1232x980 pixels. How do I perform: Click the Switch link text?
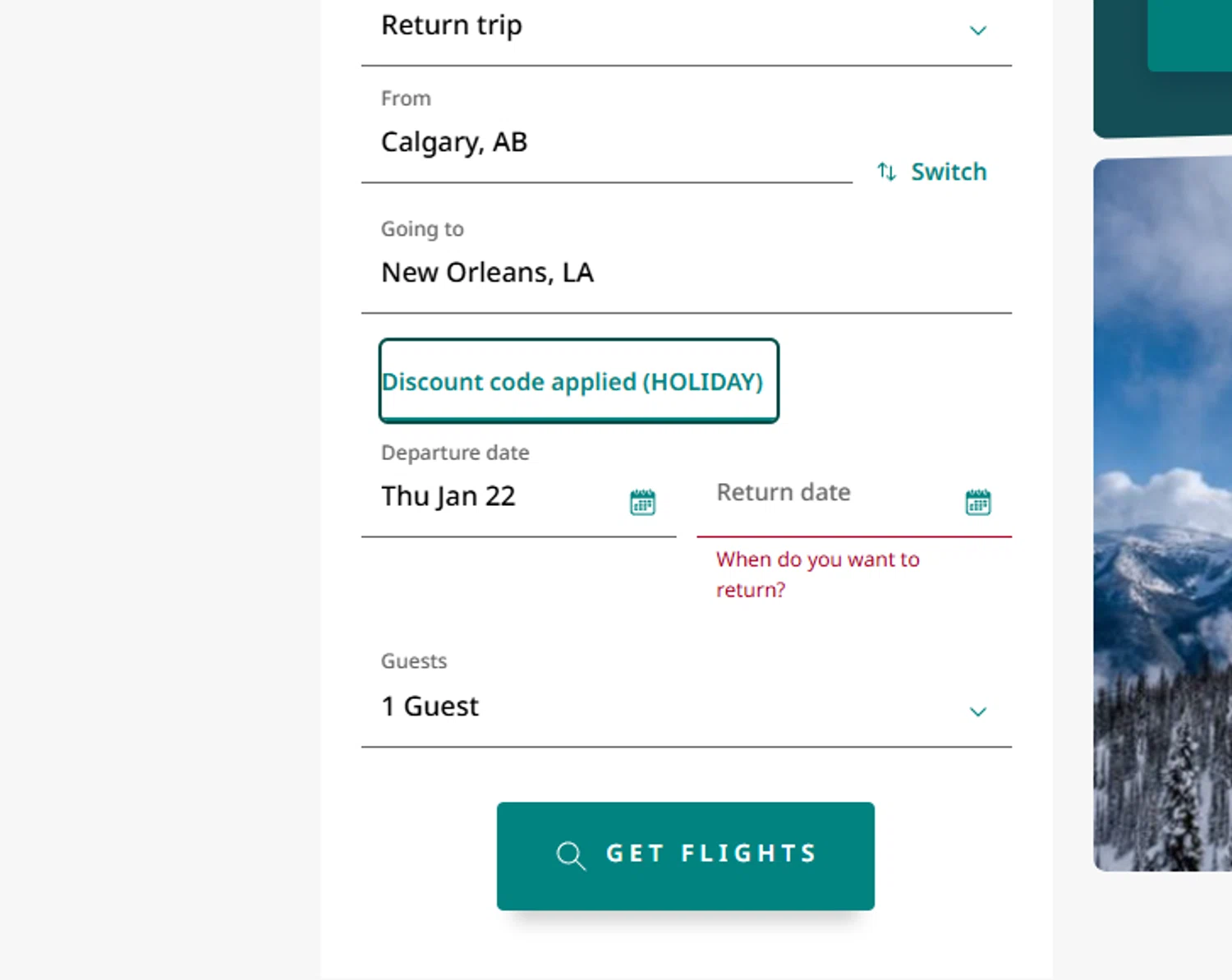(x=949, y=172)
